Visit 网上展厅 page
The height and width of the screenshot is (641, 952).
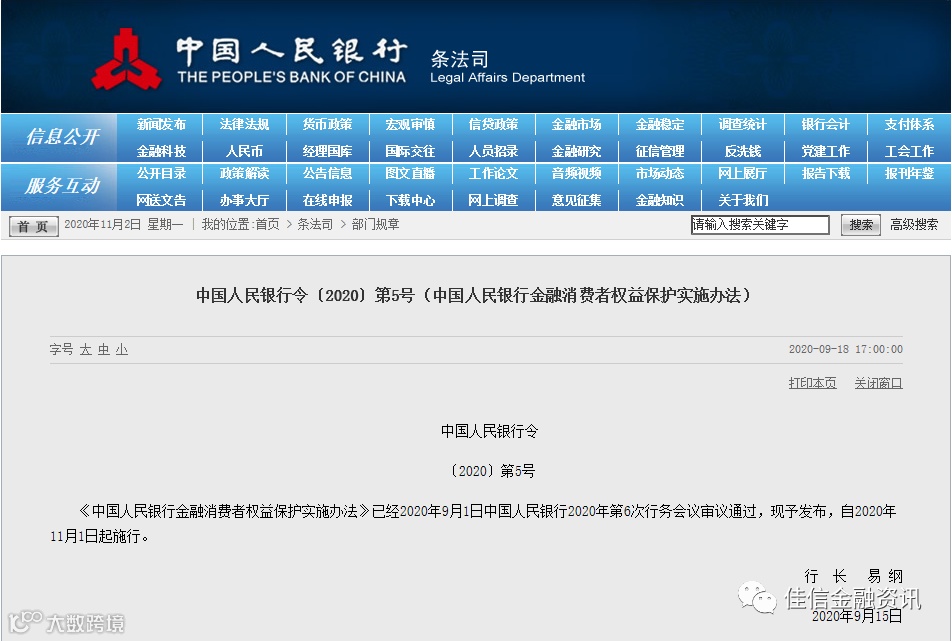click(x=743, y=174)
